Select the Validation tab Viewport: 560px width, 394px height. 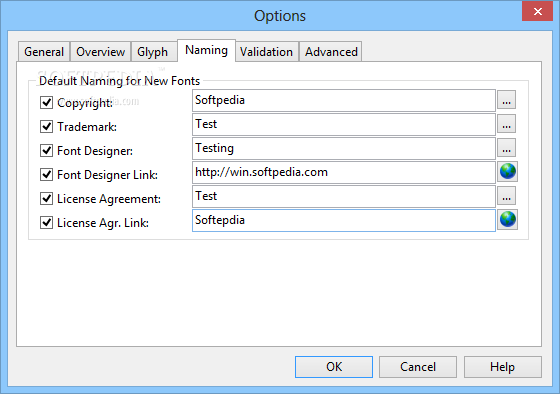[x=266, y=52]
